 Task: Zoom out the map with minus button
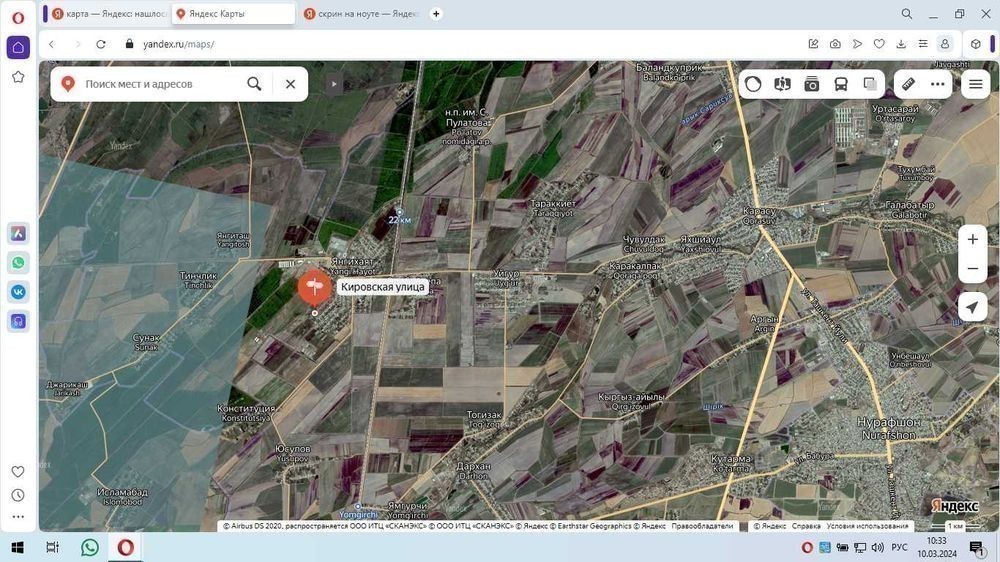(972, 269)
